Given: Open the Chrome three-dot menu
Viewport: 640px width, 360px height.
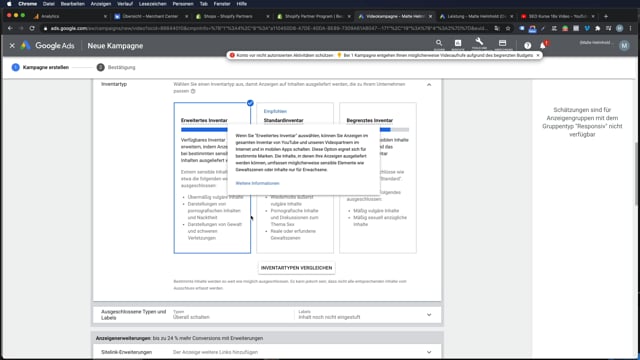Looking at the screenshot, I should pyautogui.click(x=631, y=28).
